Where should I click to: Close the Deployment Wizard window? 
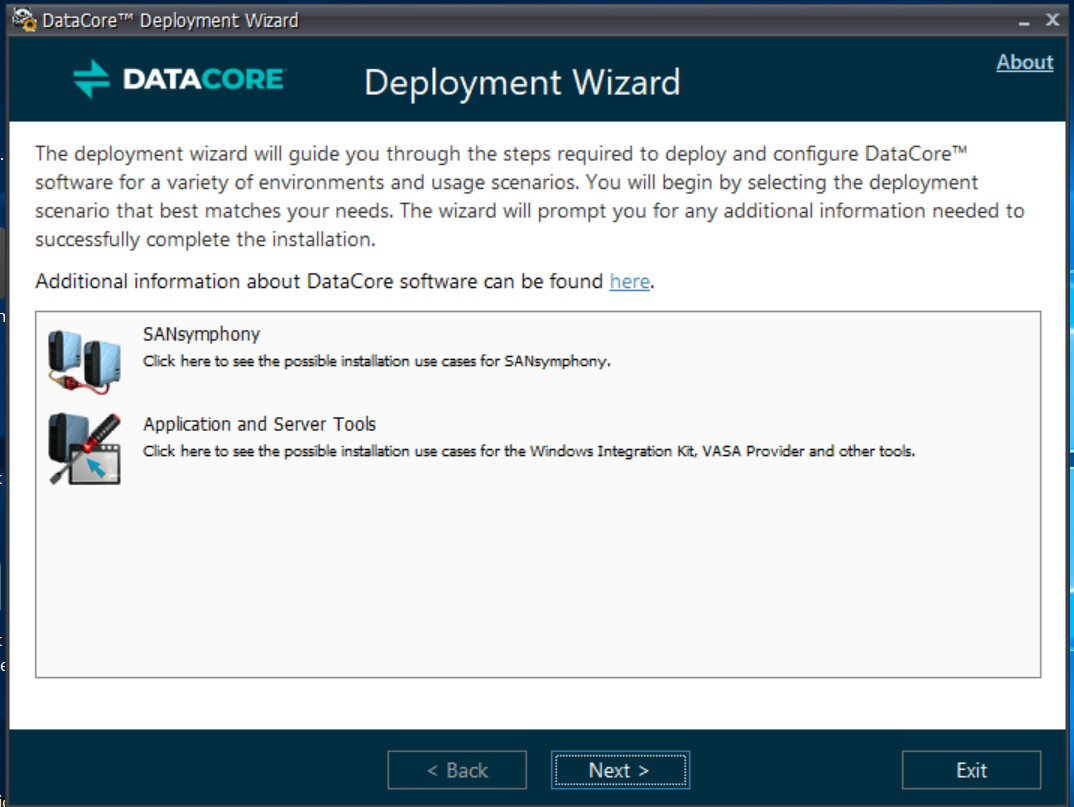click(x=1051, y=19)
